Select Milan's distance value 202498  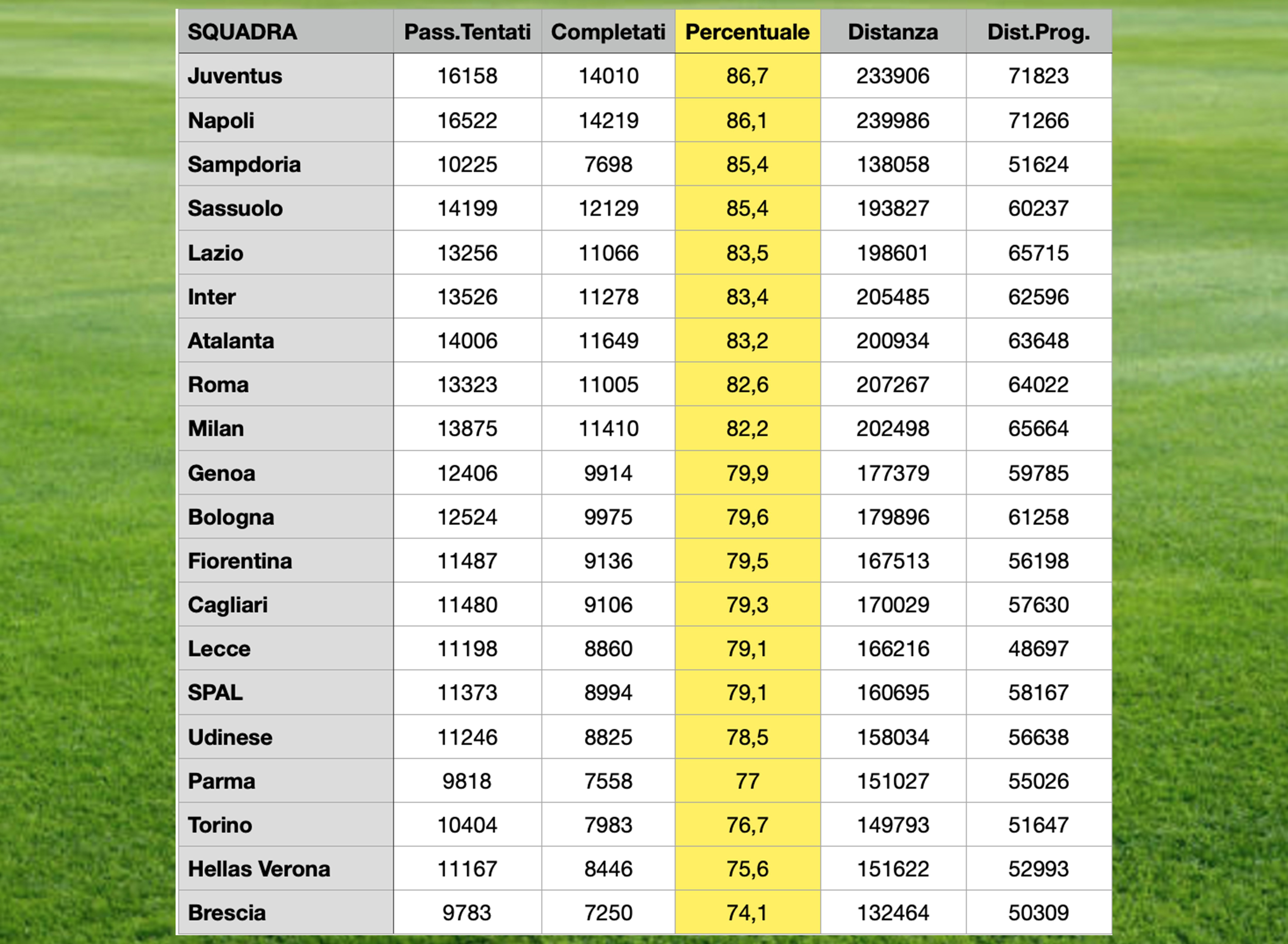(893, 429)
